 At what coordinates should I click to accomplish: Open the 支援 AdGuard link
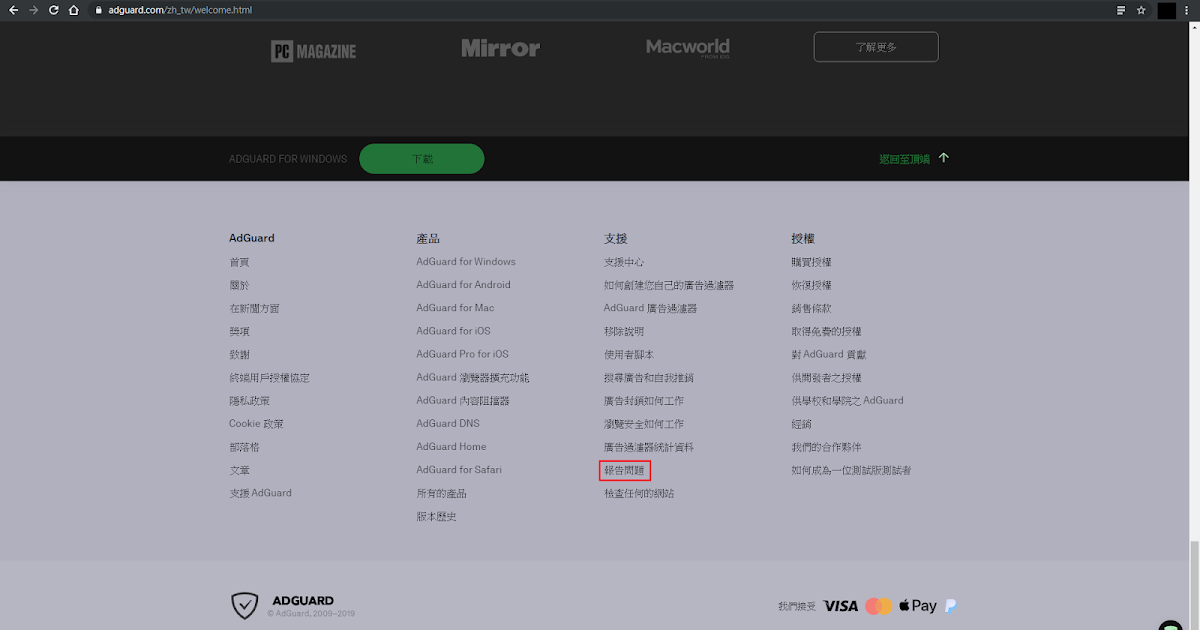click(260, 493)
